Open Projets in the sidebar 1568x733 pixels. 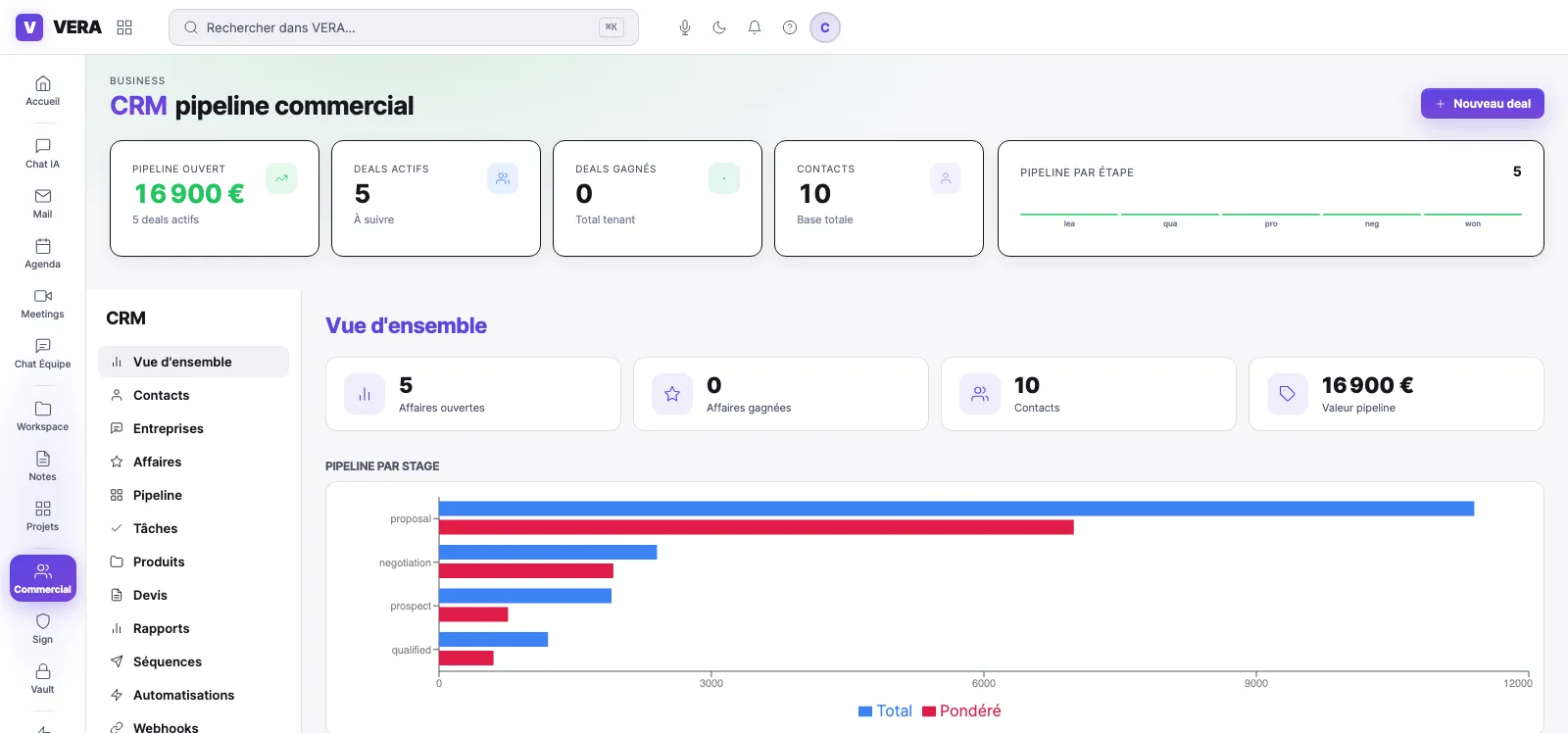(x=43, y=516)
